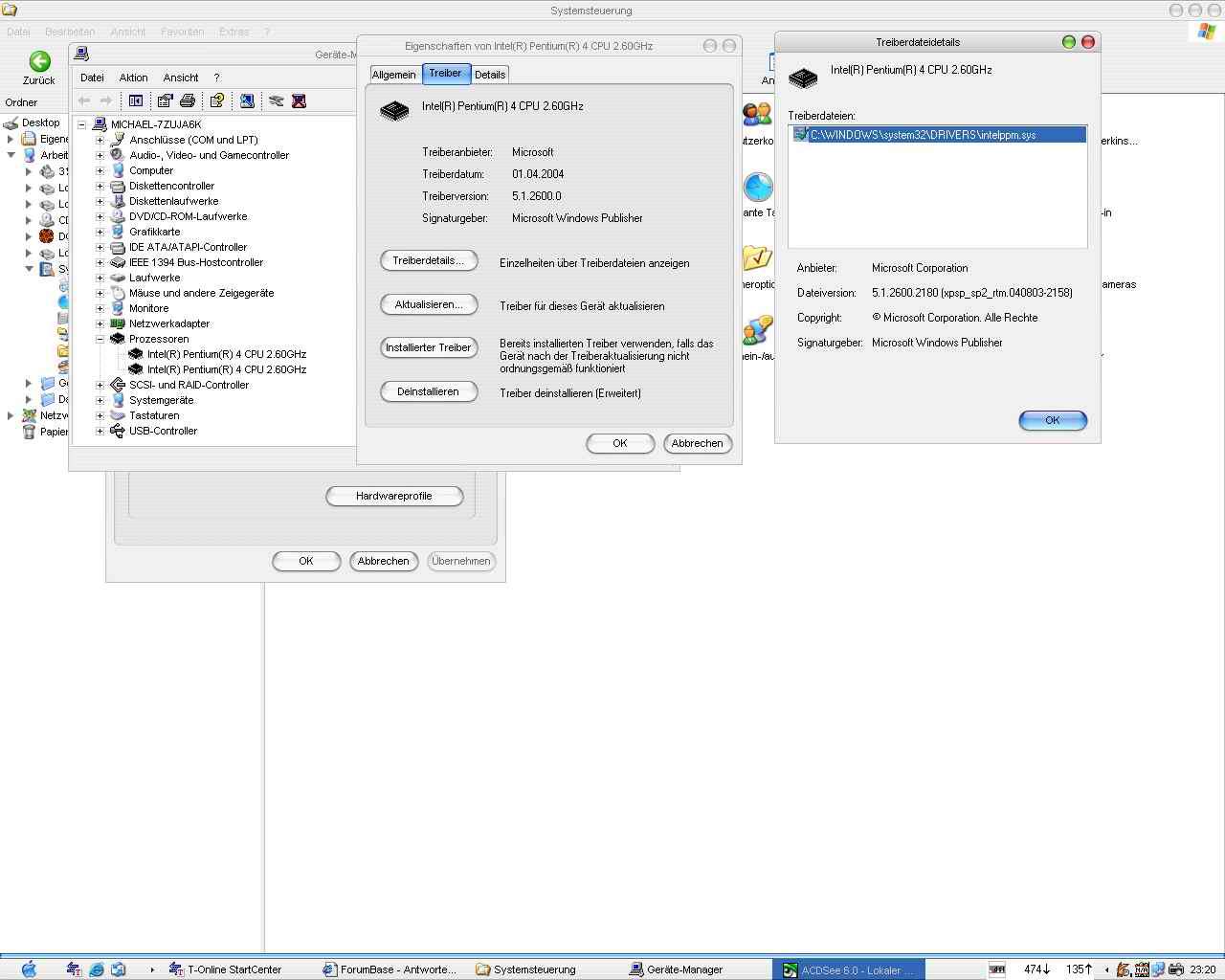
Task: Select MICHAEL-7ZUJA6K computer root icon
Action: click(x=100, y=124)
